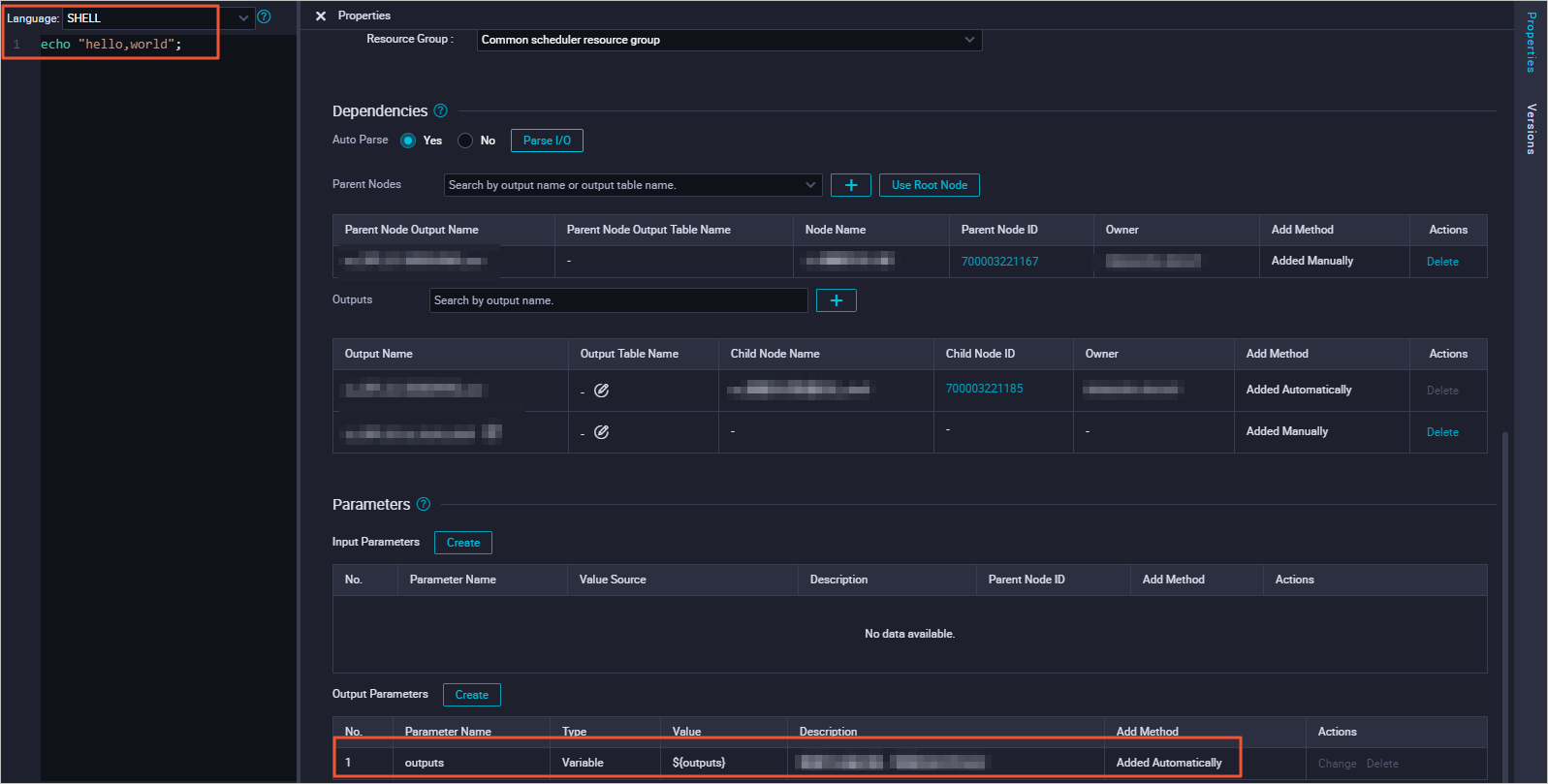
Task: Click the Value Source column header
Action: pyautogui.click(x=613, y=580)
